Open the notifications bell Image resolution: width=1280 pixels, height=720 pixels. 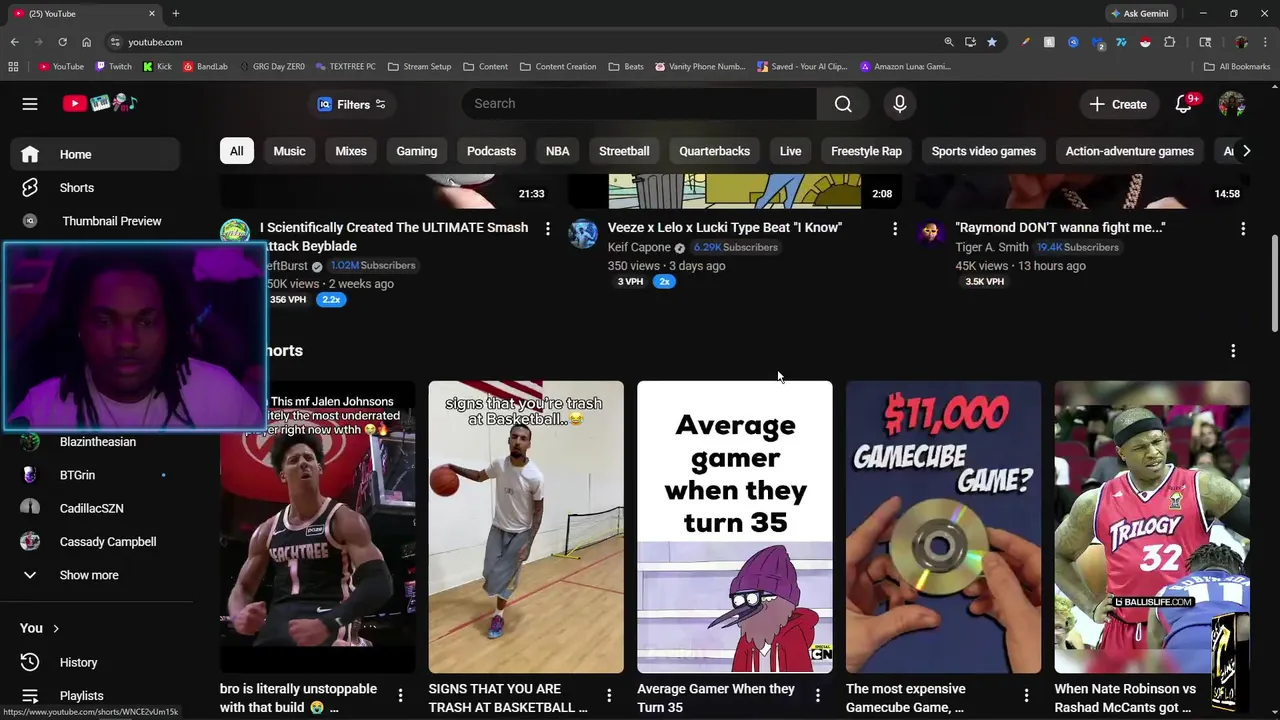pos(1184,104)
